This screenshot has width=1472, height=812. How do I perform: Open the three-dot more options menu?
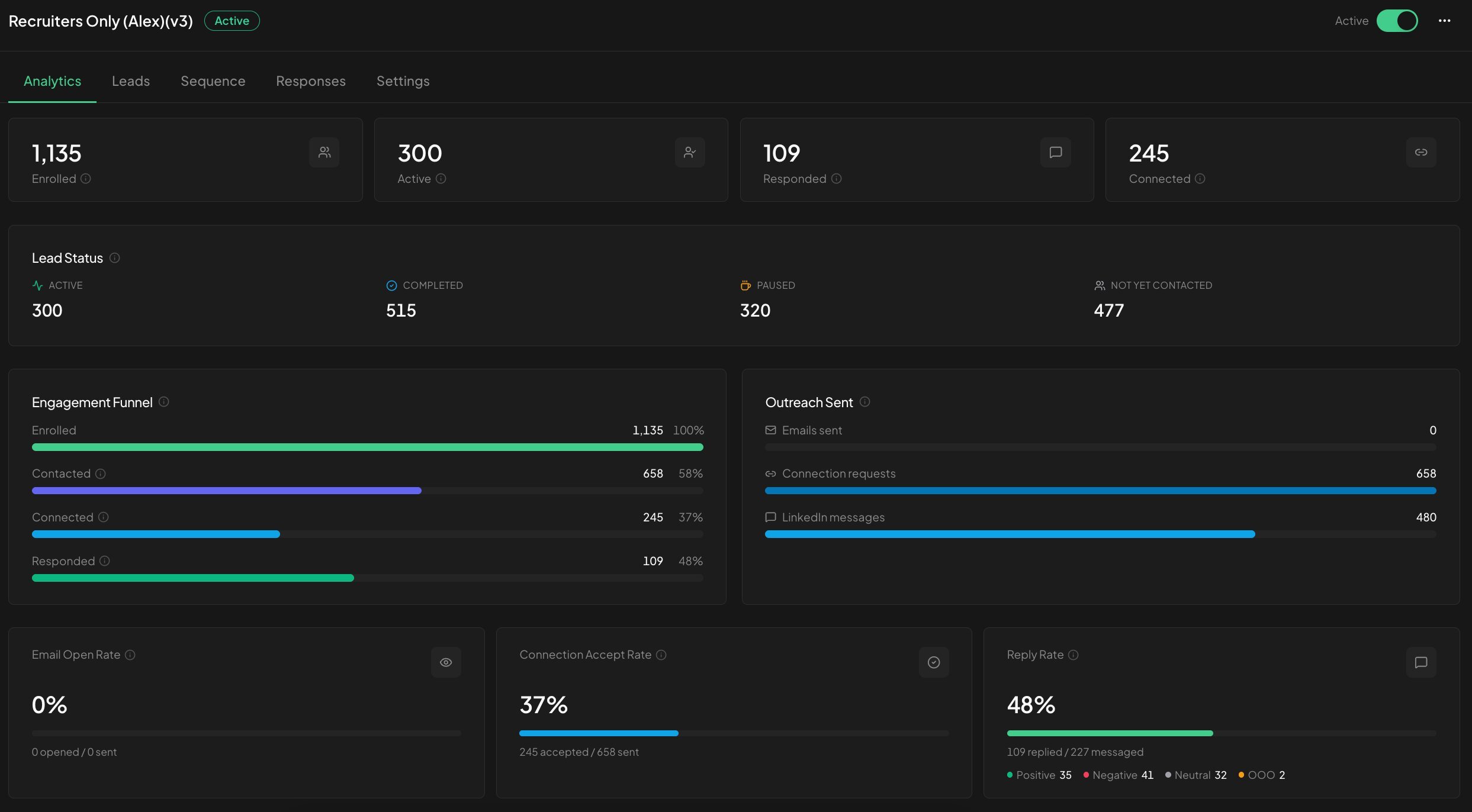coord(1445,21)
